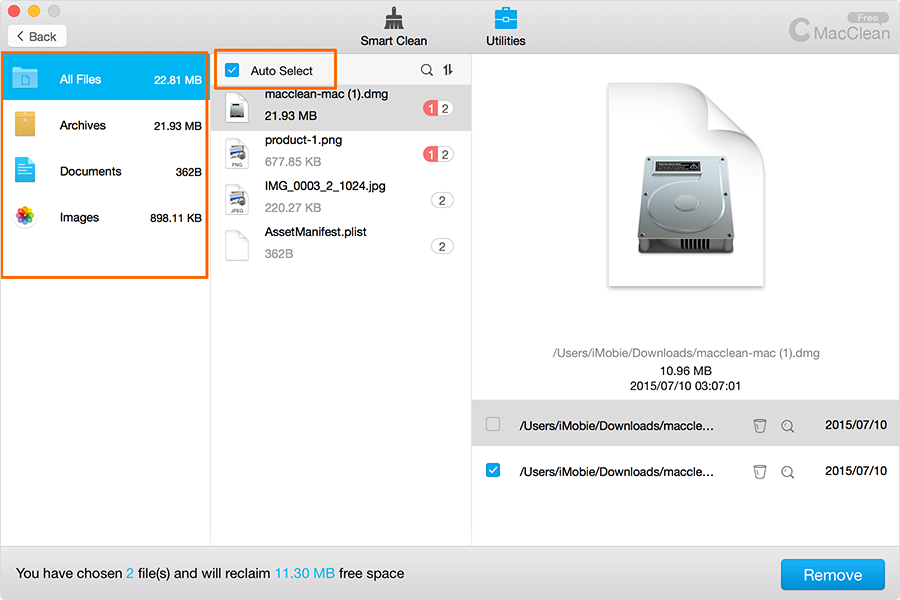Open the Utilities toolbox icon
This screenshot has width=900, height=600.
[506, 19]
